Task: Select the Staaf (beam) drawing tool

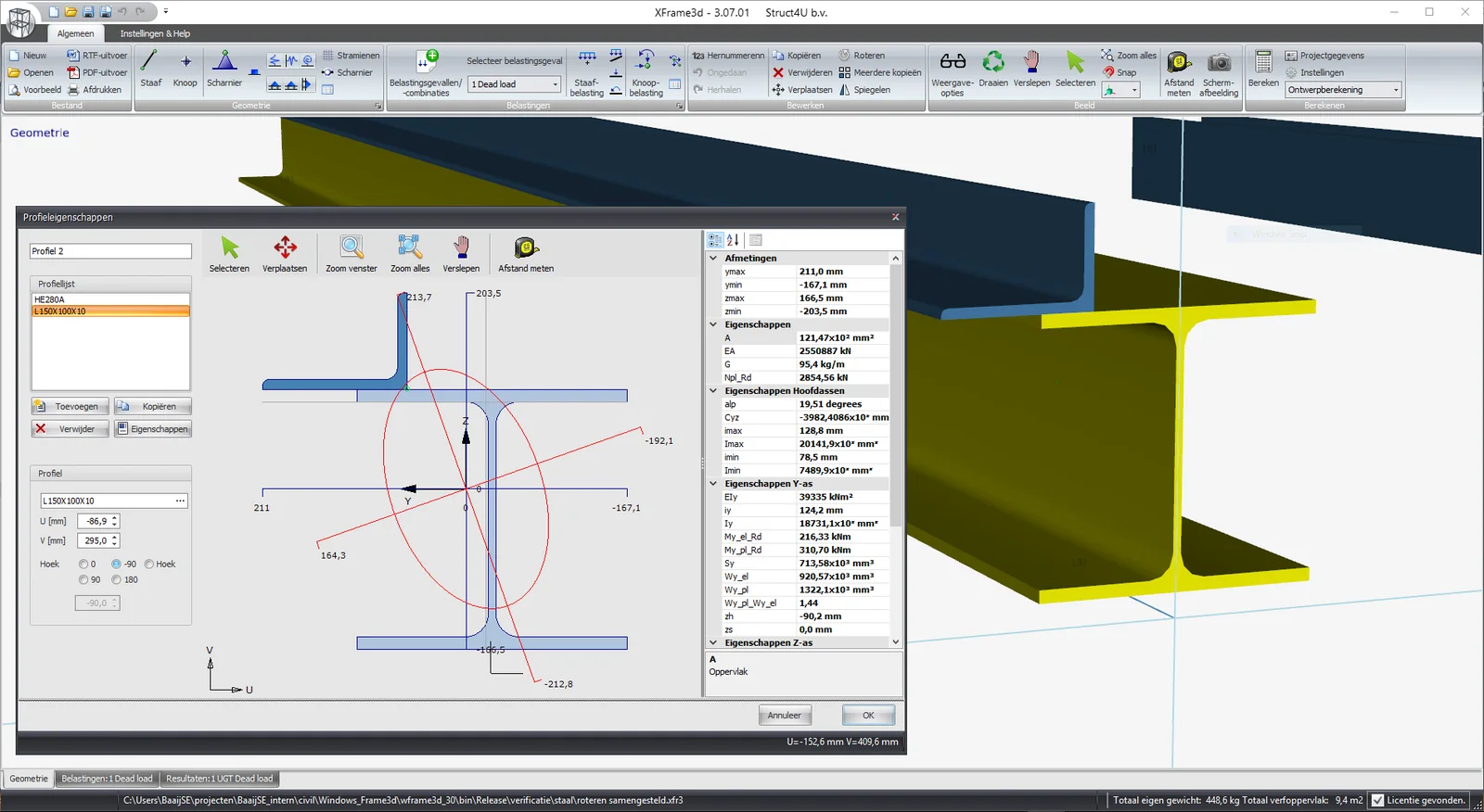Action: pyautogui.click(x=150, y=69)
